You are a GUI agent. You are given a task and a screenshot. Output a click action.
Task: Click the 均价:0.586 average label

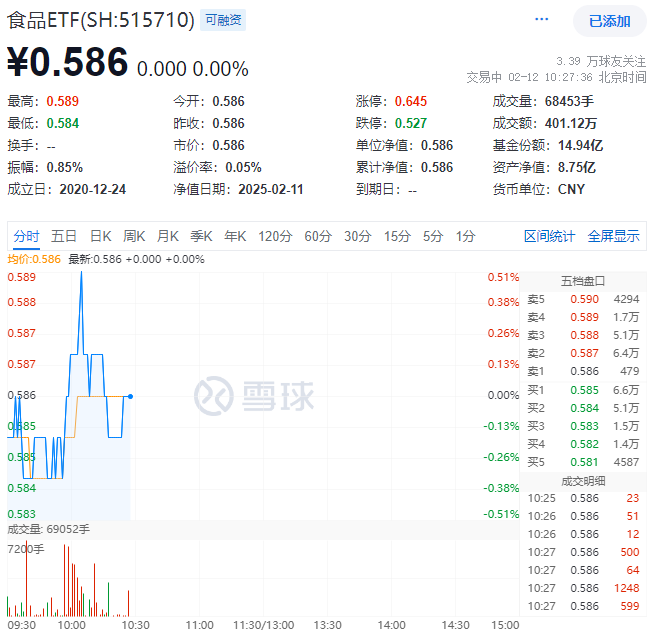[x=34, y=259]
